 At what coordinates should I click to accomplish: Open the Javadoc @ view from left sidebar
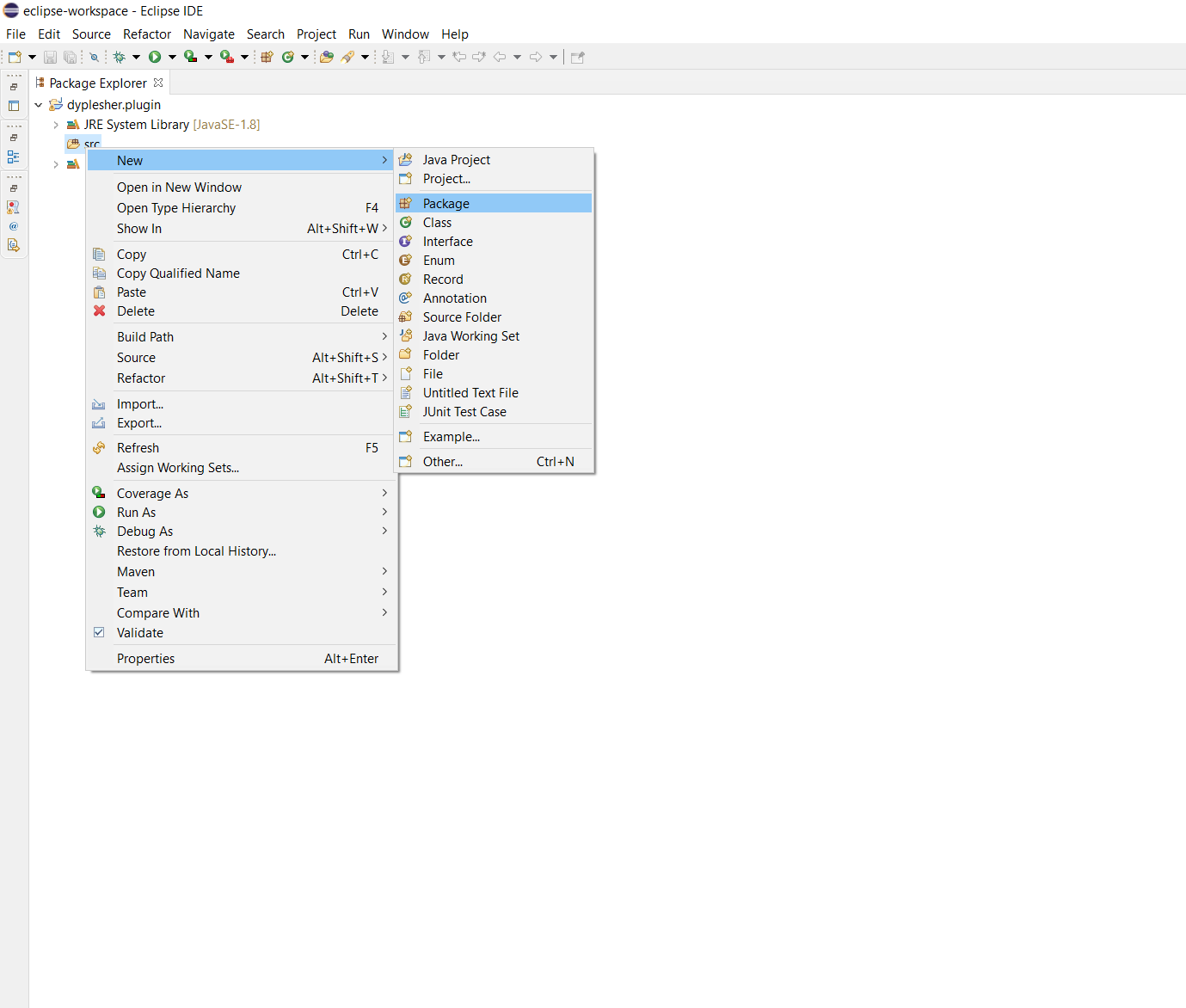(x=13, y=226)
